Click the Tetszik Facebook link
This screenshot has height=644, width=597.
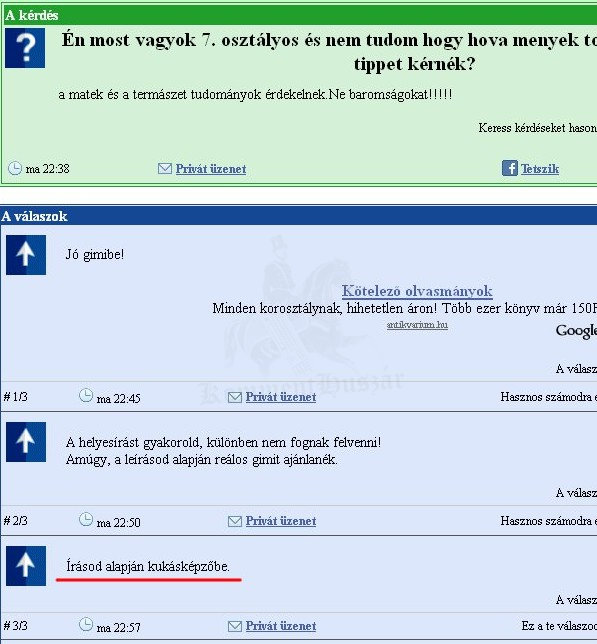(x=540, y=169)
